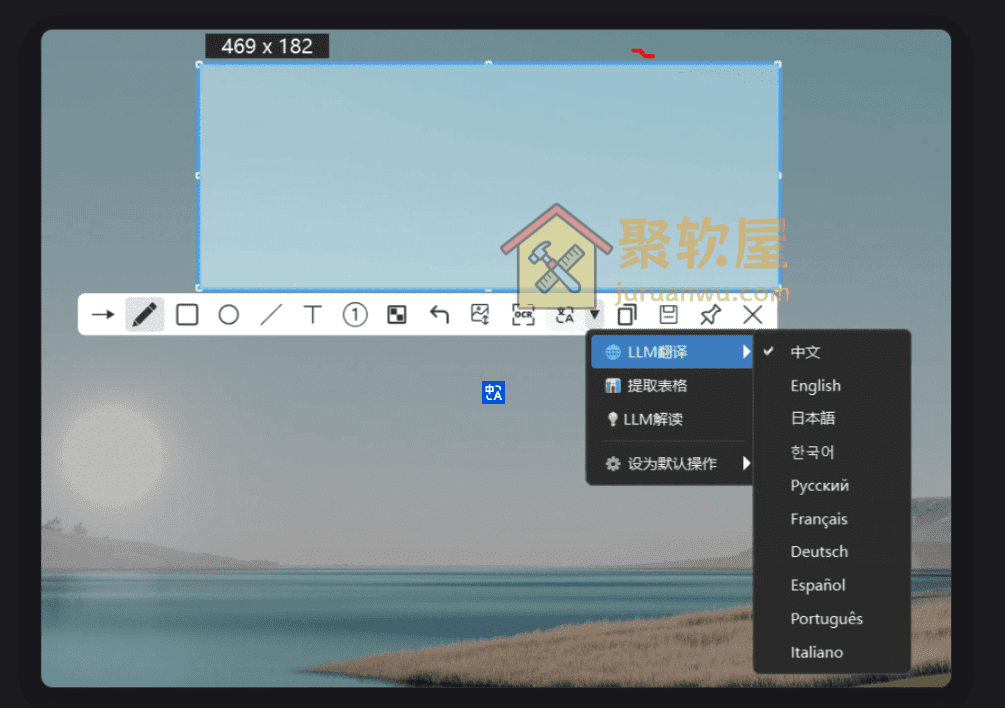Choose LLM解读 from the menu

pos(653,420)
